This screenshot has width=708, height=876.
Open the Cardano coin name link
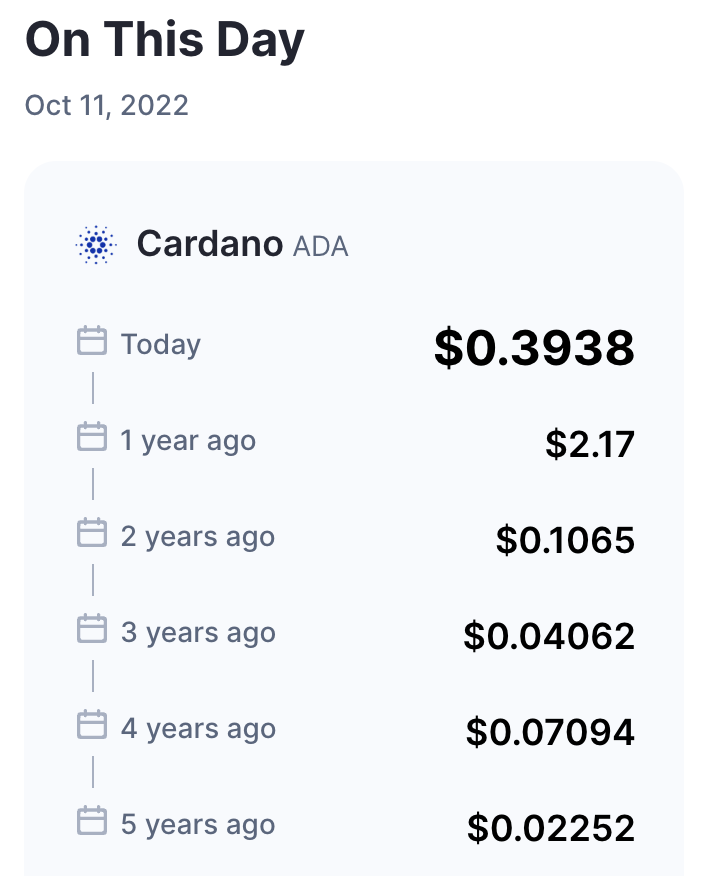[209, 243]
